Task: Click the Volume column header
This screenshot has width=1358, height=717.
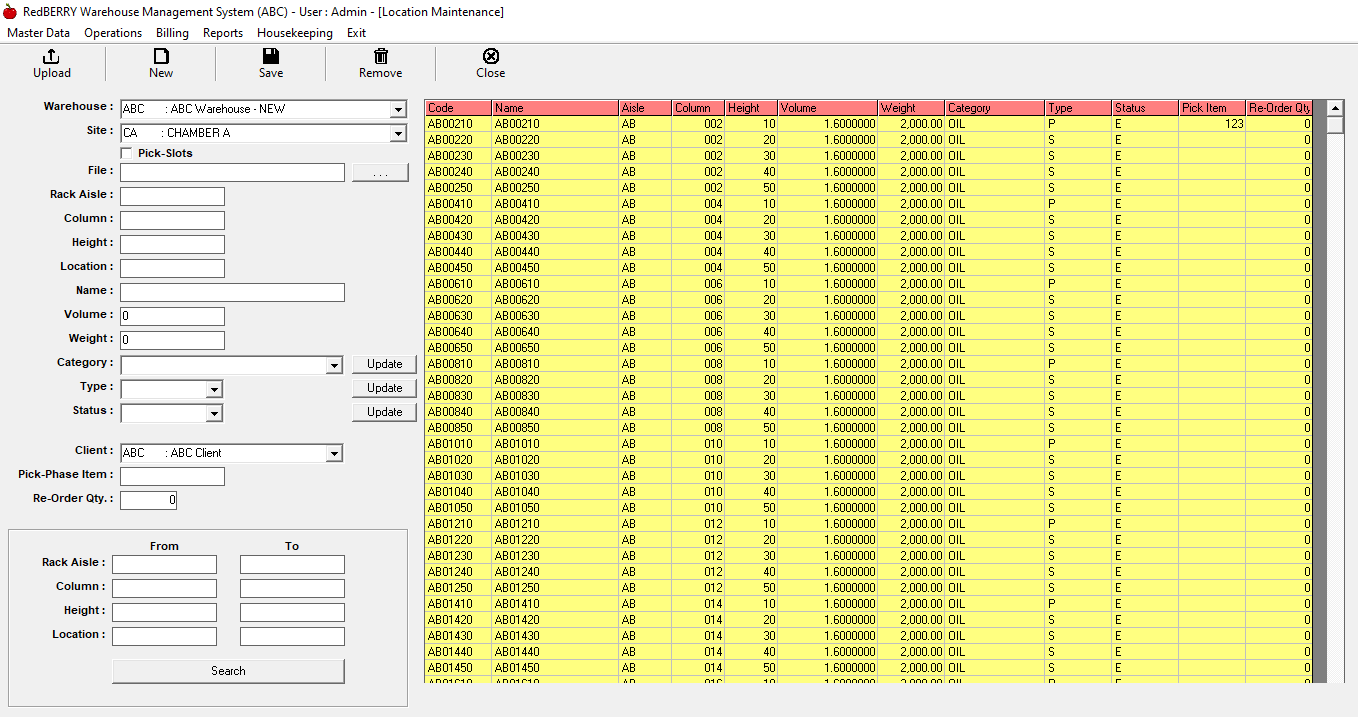Action: point(828,108)
